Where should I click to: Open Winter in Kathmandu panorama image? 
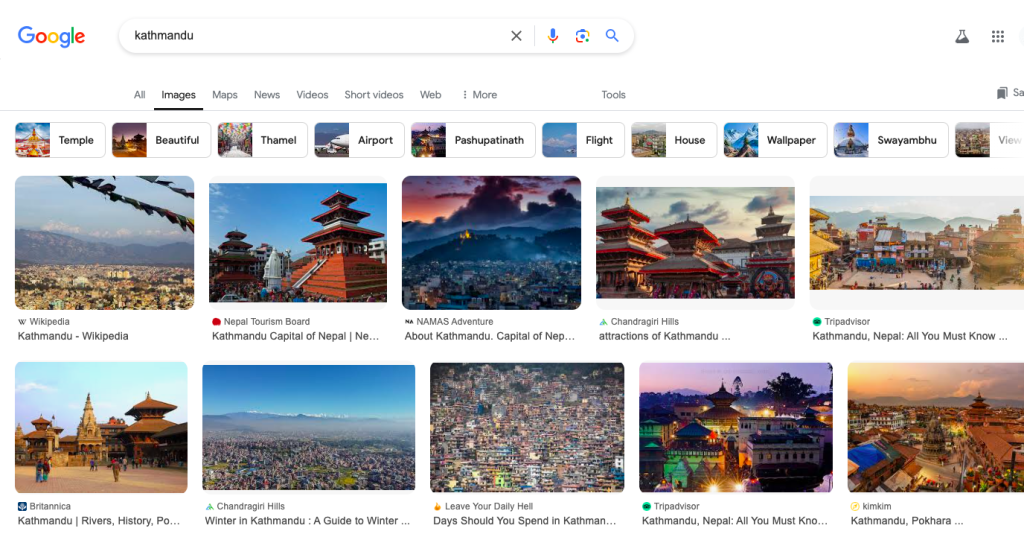point(308,427)
